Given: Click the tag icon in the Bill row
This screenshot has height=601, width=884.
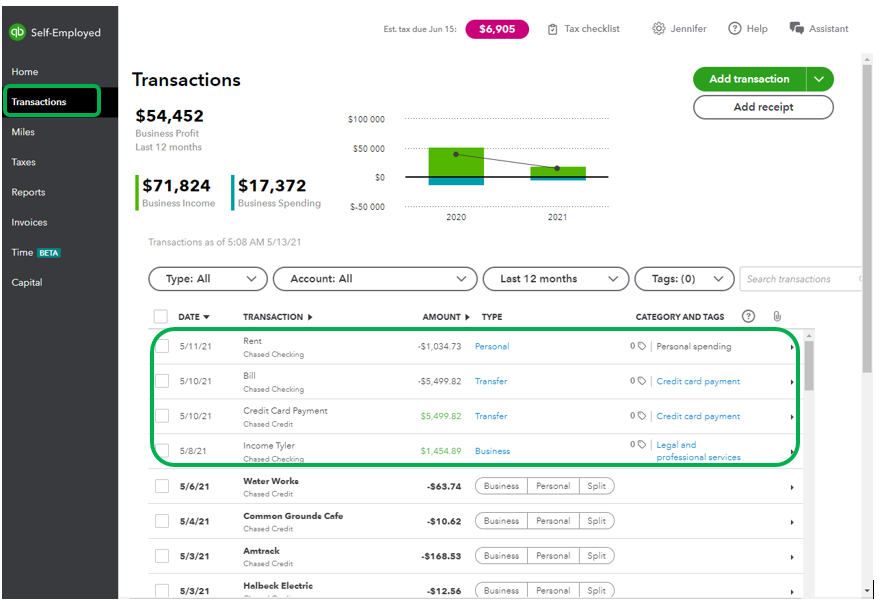Looking at the screenshot, I should pos(641,381).
